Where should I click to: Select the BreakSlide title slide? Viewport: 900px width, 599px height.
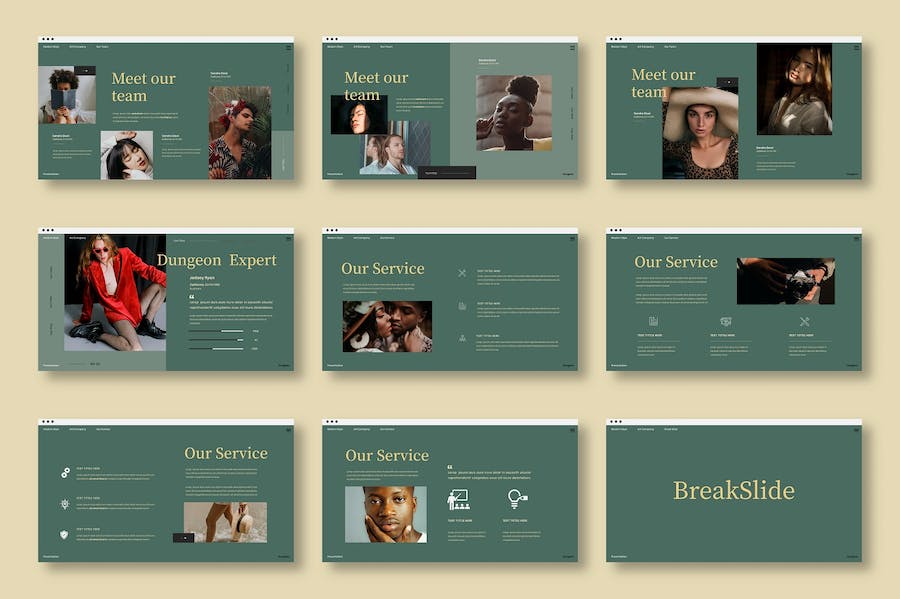tap(733, 491)
